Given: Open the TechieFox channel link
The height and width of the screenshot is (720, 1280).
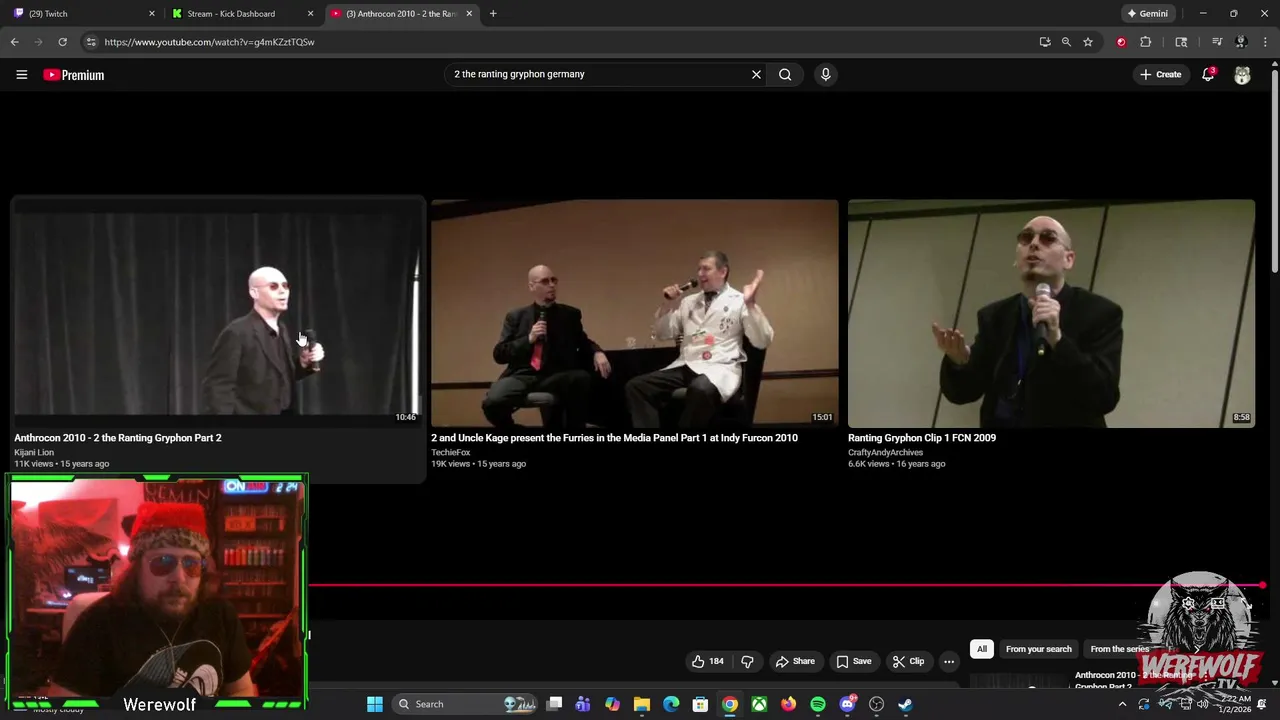Looking at the screenshot, I should 450,452.
